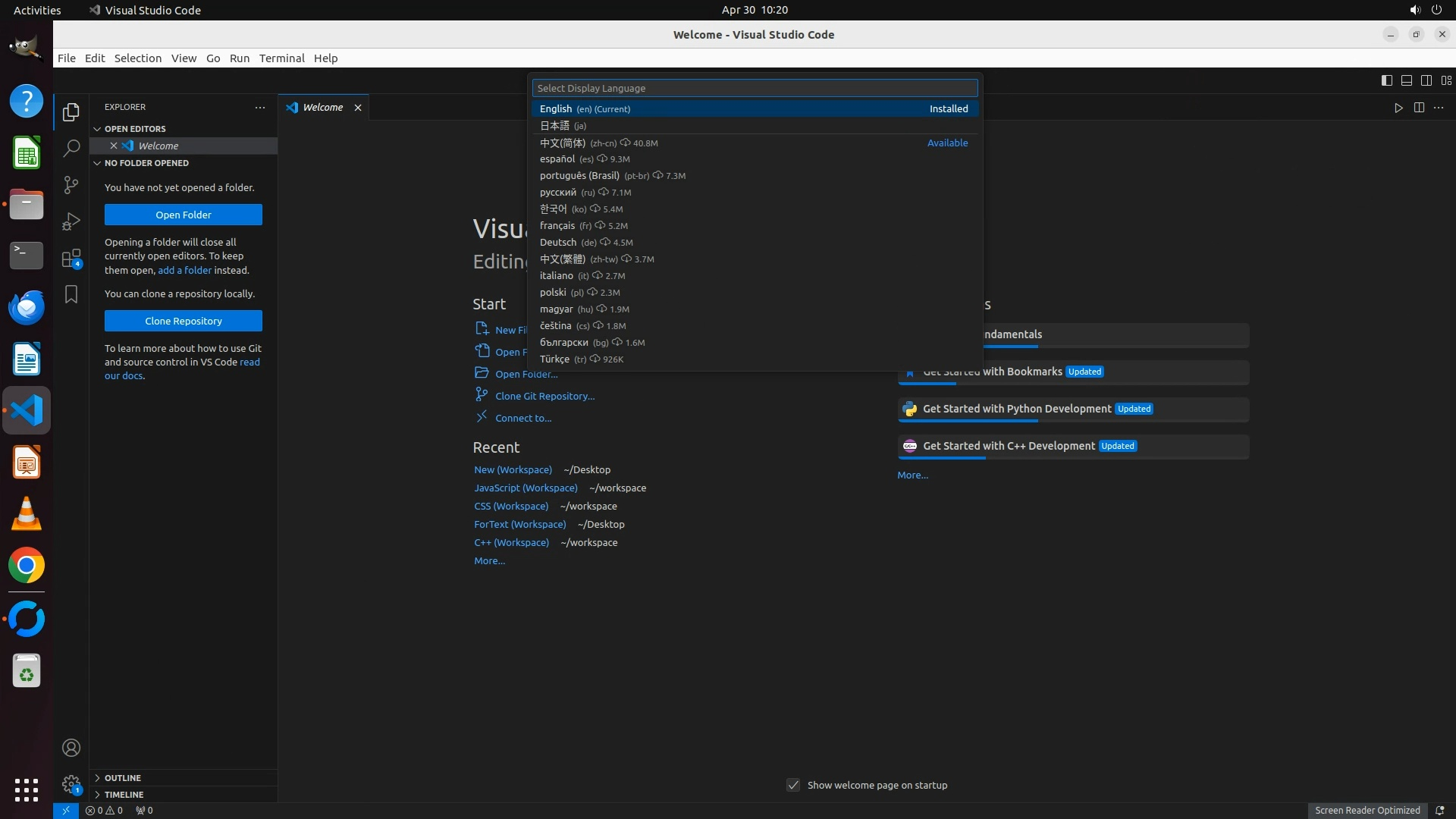Screen dimensions: 1456x819
Task: Click the Bookmarks activity bar icon
Action: tap(71, 294)
